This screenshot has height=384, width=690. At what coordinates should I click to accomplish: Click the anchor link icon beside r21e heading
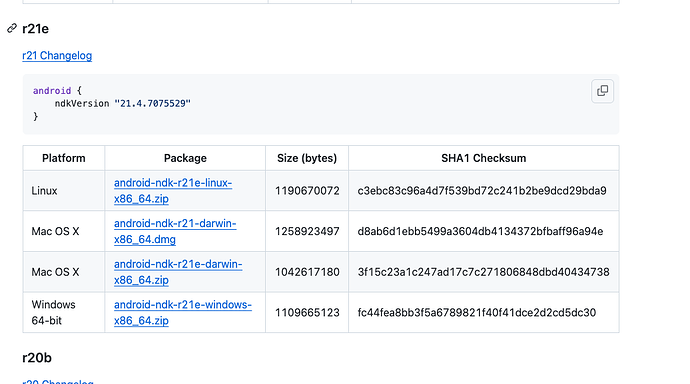point(12,29)
